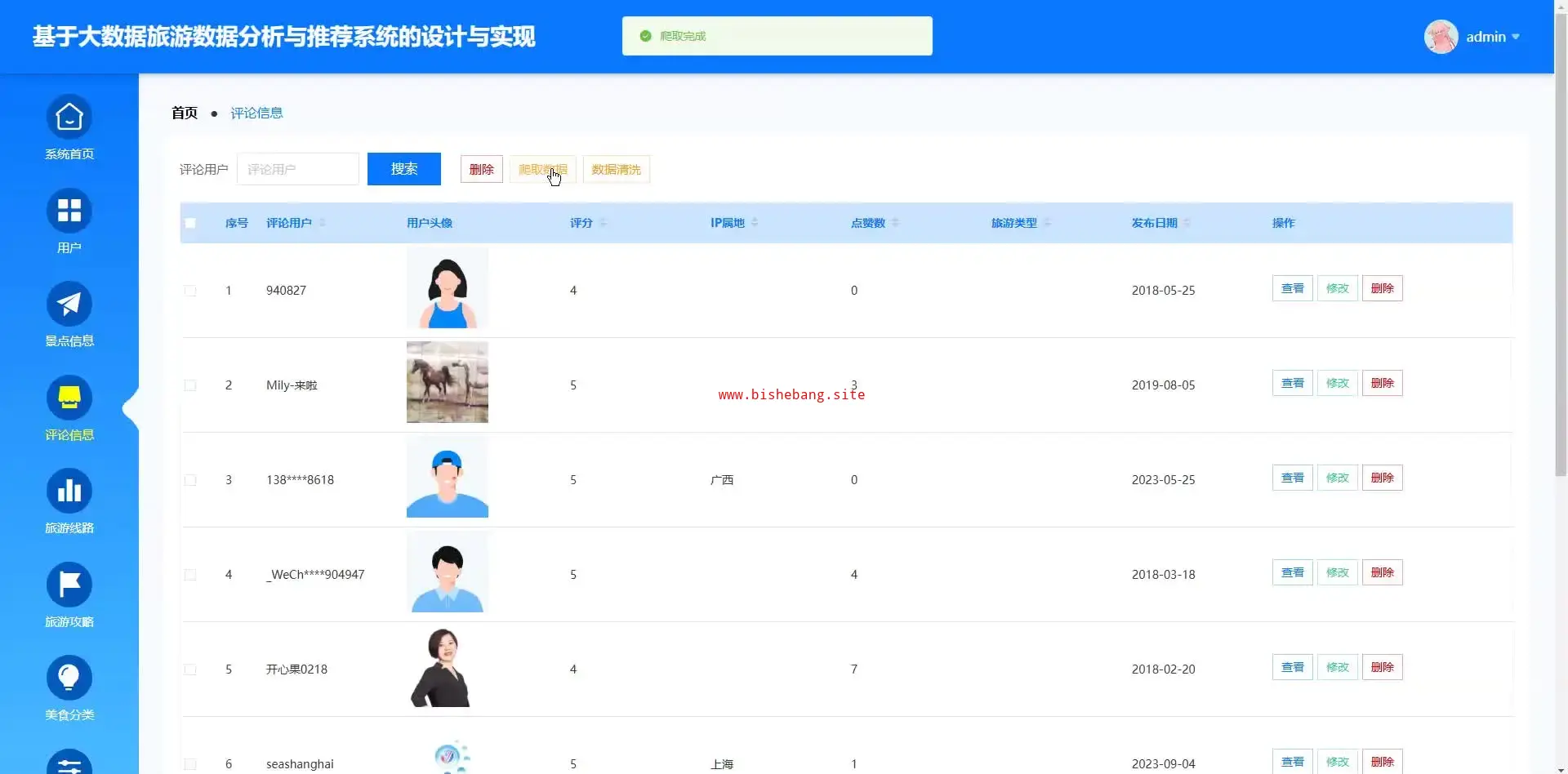Go to 景点信息 paper plane icon
The width and height of the screenshot is (1568, 774).
point(69,305)
